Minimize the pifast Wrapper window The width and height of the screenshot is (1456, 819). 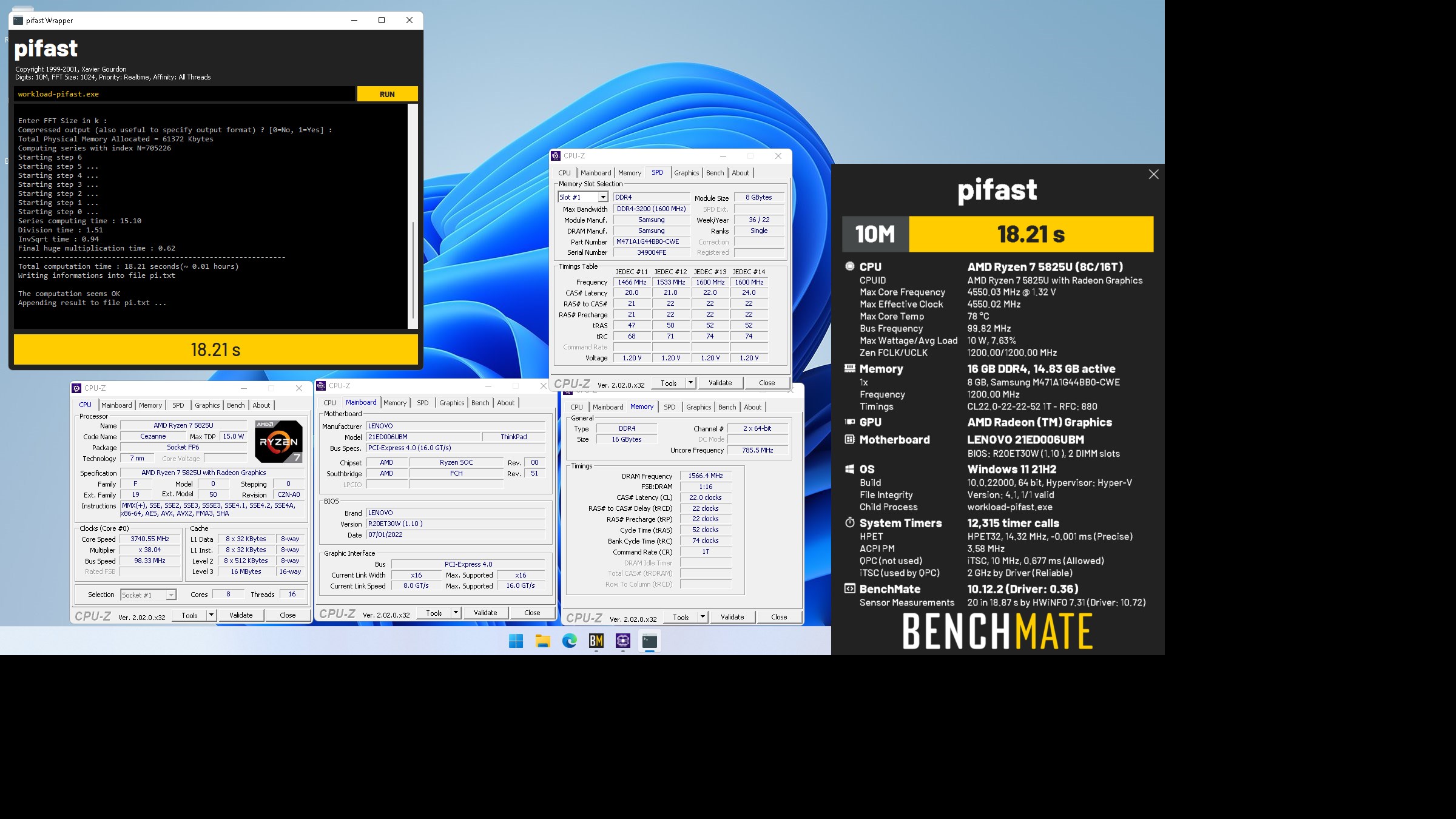354,20
